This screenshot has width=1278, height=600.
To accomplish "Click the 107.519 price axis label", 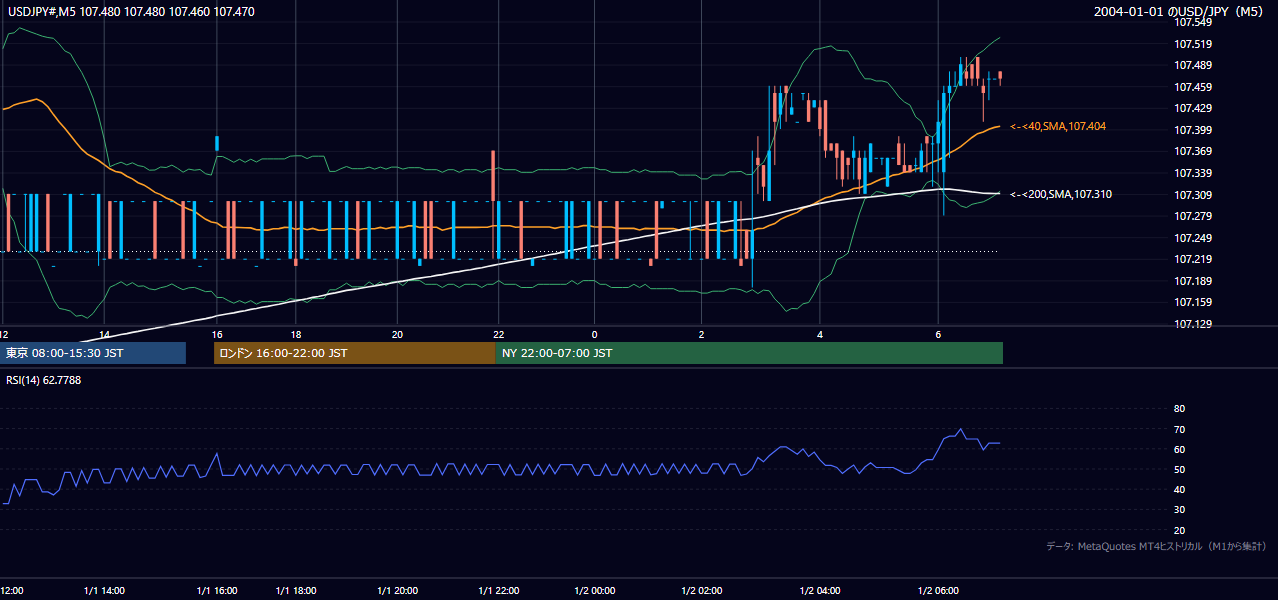I will [1194, 44].
